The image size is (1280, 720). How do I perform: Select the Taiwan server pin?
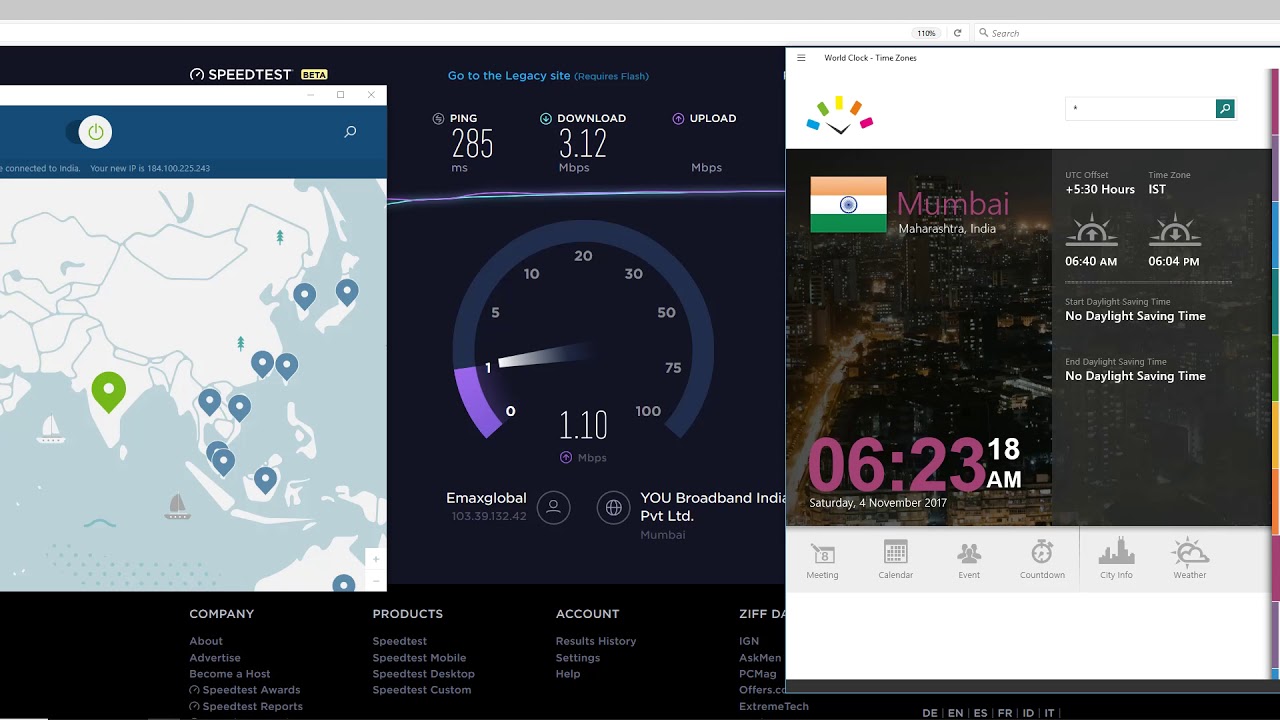[x=287, y=367]
